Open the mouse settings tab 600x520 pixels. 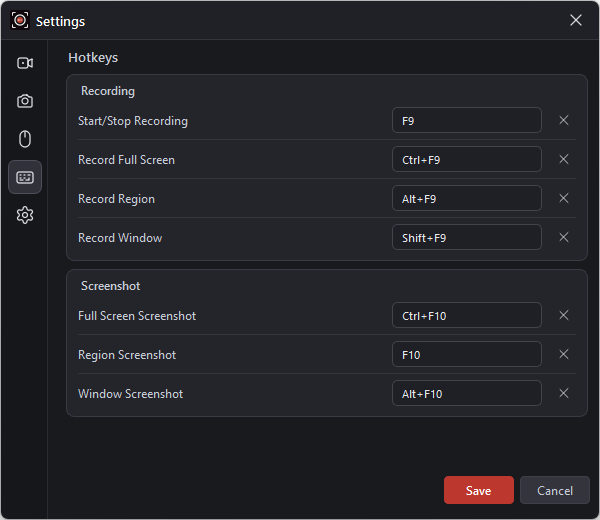25,139
